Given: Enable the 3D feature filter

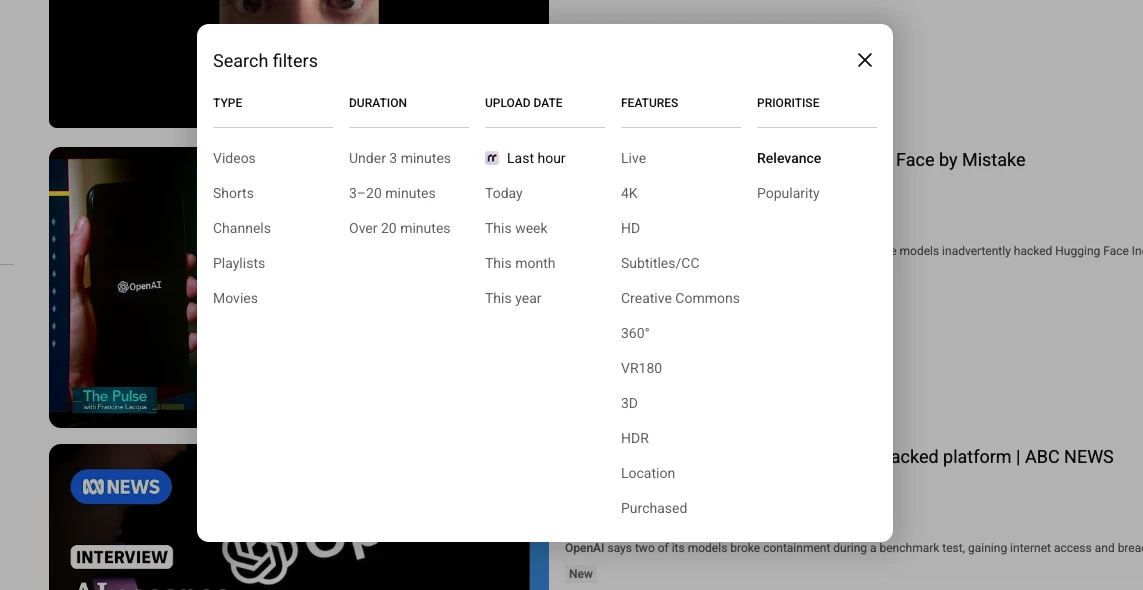Looking at the screenshot, I should [x=629, y=403].
